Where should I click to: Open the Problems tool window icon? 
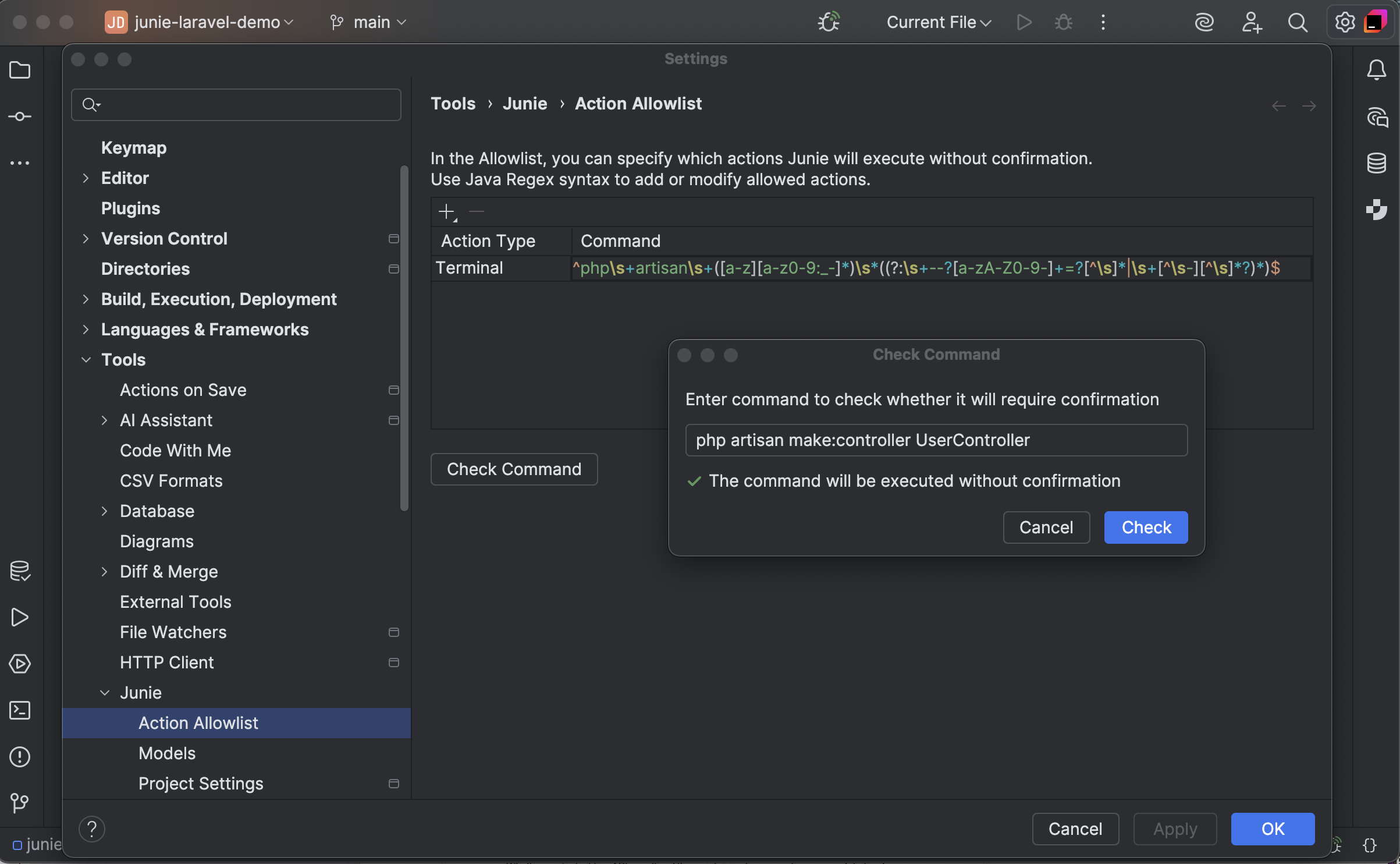pos(20,757)
